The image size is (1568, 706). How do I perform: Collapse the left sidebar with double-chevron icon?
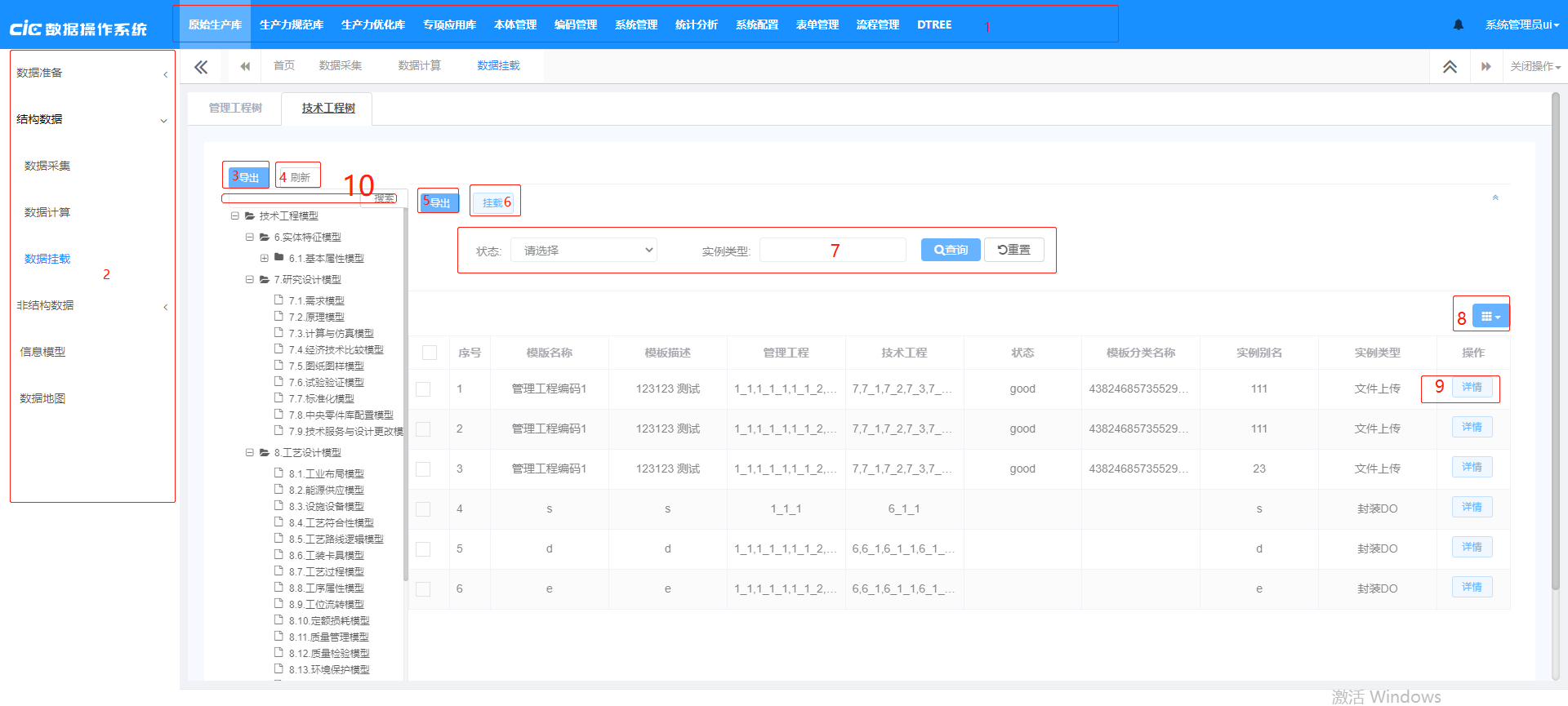pyautogui.click(x=201, y=67)
